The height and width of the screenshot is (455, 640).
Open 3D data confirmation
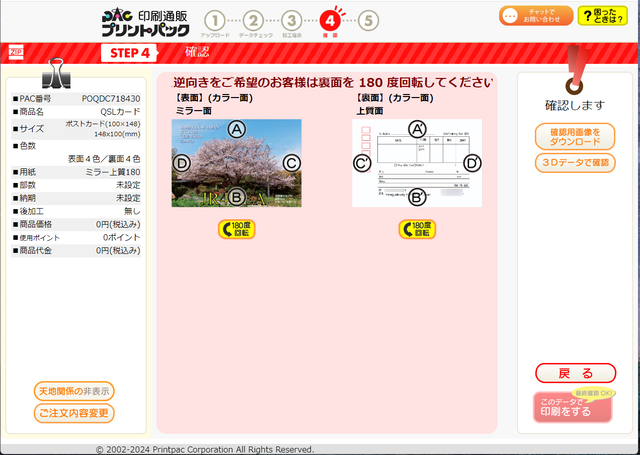tap(575, 162)
